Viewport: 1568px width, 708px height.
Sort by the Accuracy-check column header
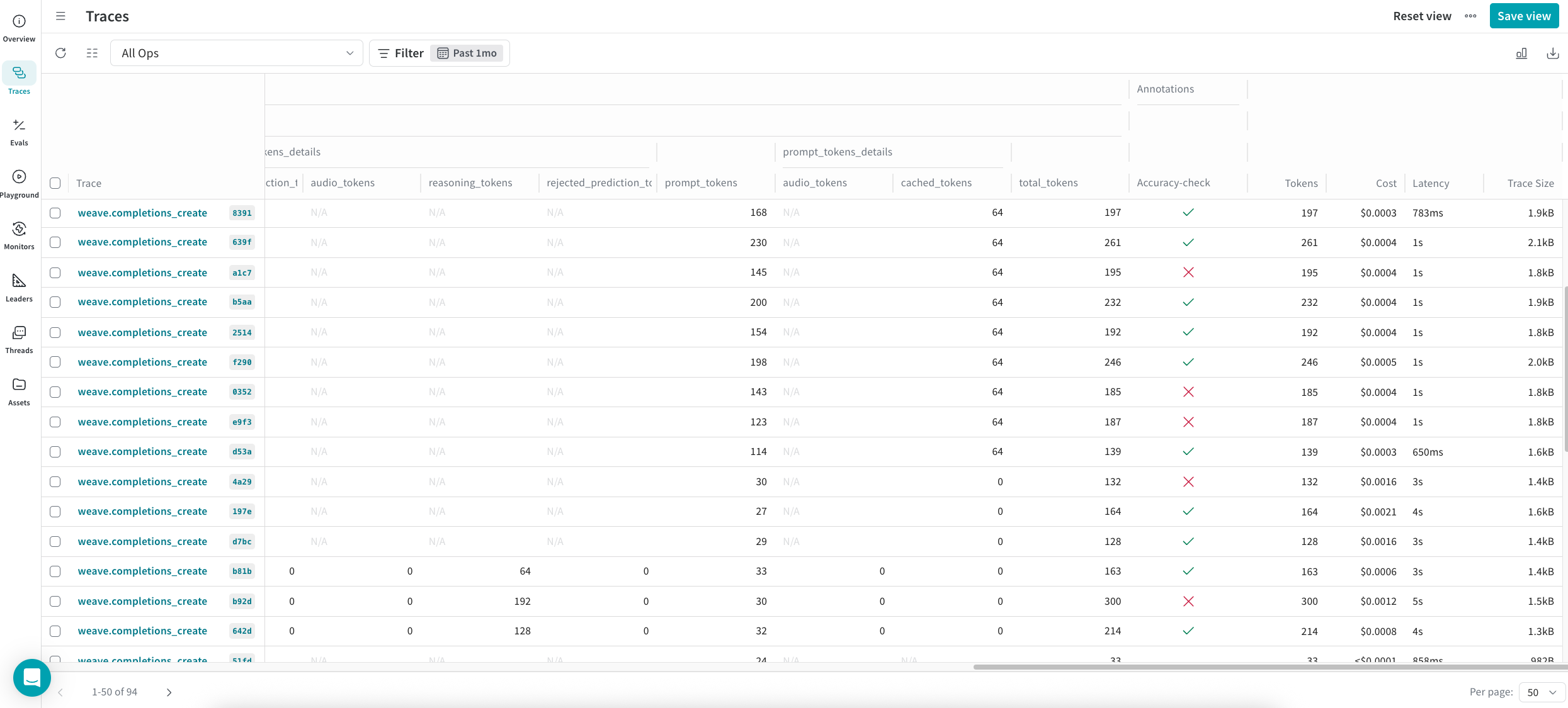1173,183
